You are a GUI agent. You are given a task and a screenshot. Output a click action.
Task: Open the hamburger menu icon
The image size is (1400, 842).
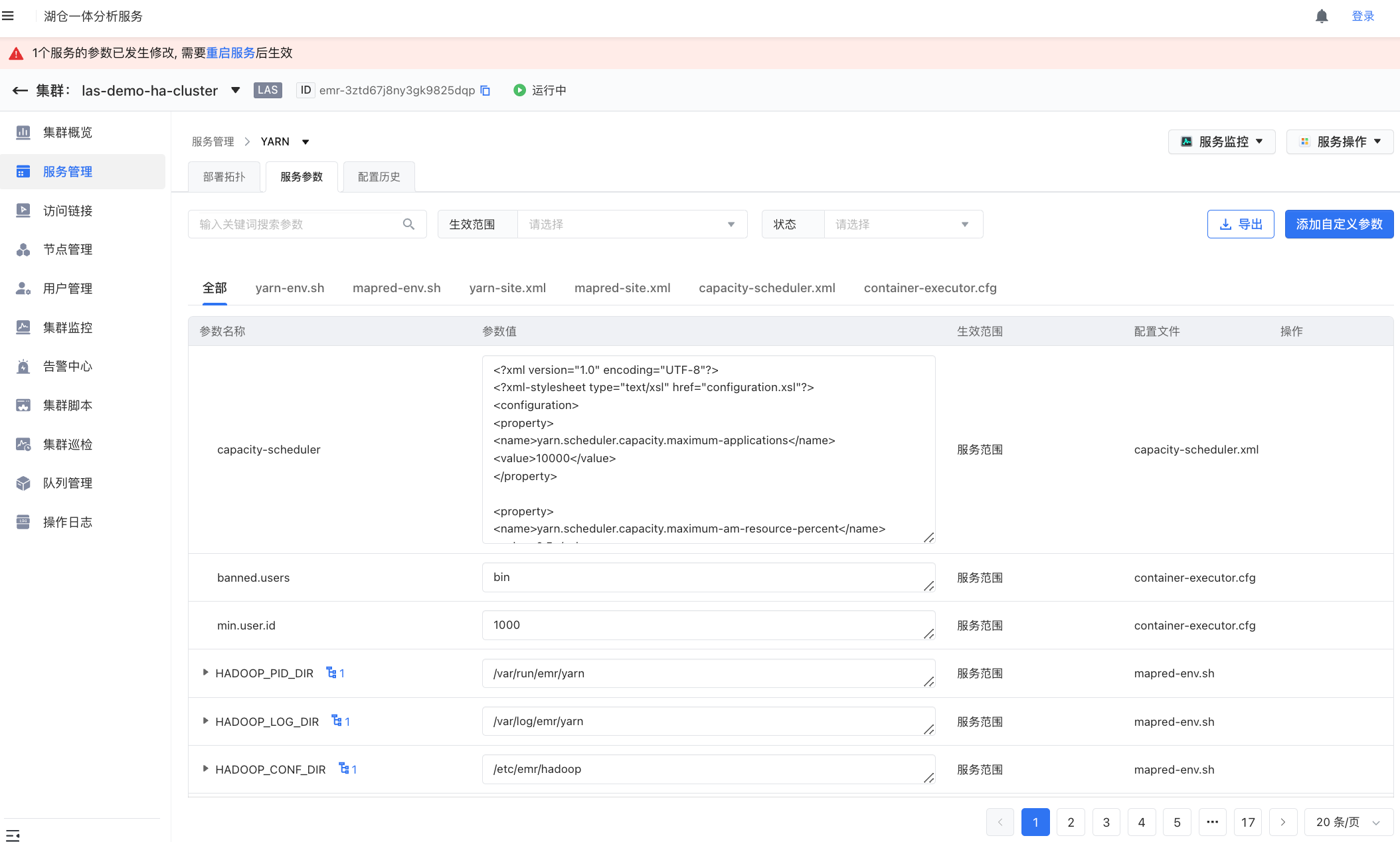[8, 16]
